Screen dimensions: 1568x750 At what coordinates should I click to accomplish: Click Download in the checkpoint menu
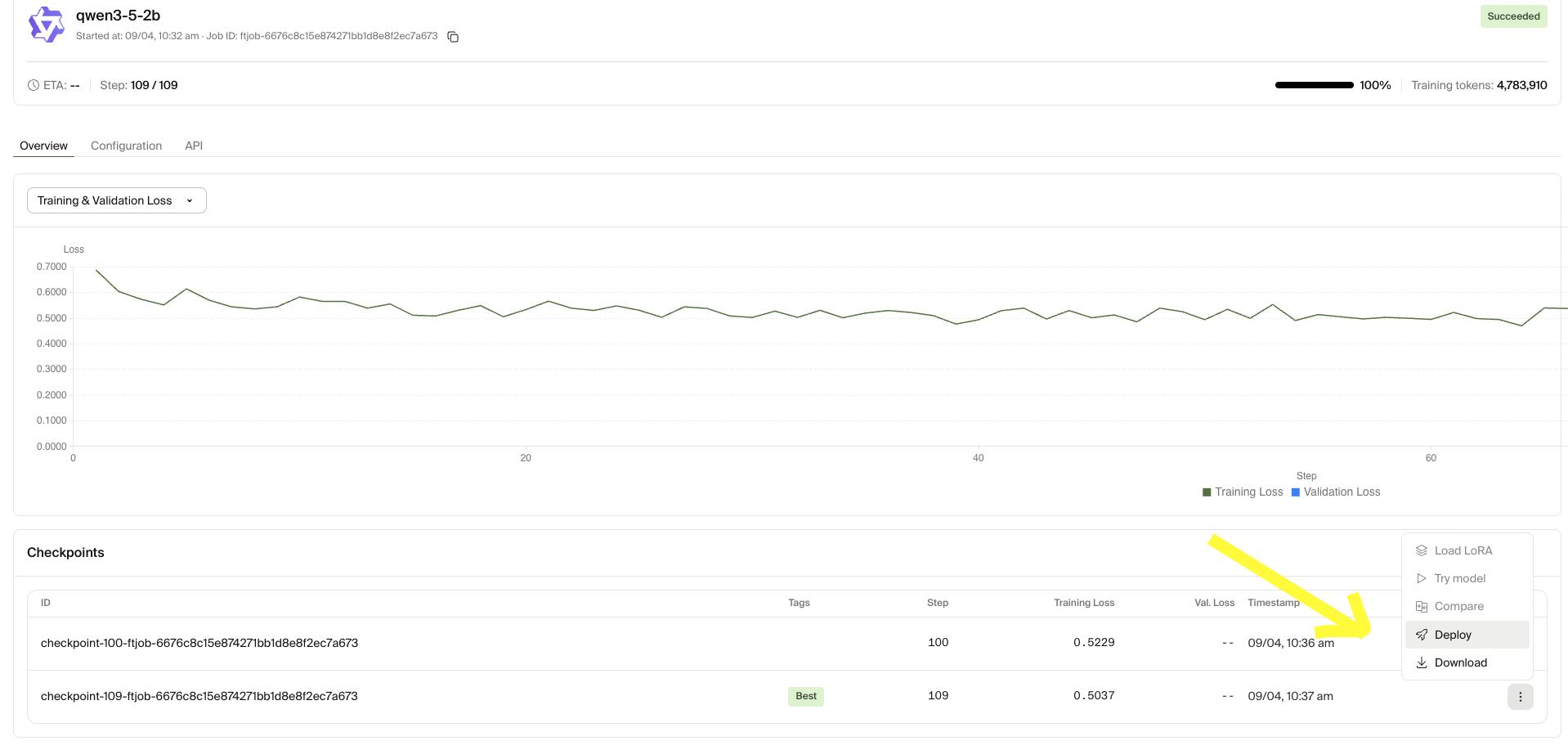click(x=1467, y=662)
